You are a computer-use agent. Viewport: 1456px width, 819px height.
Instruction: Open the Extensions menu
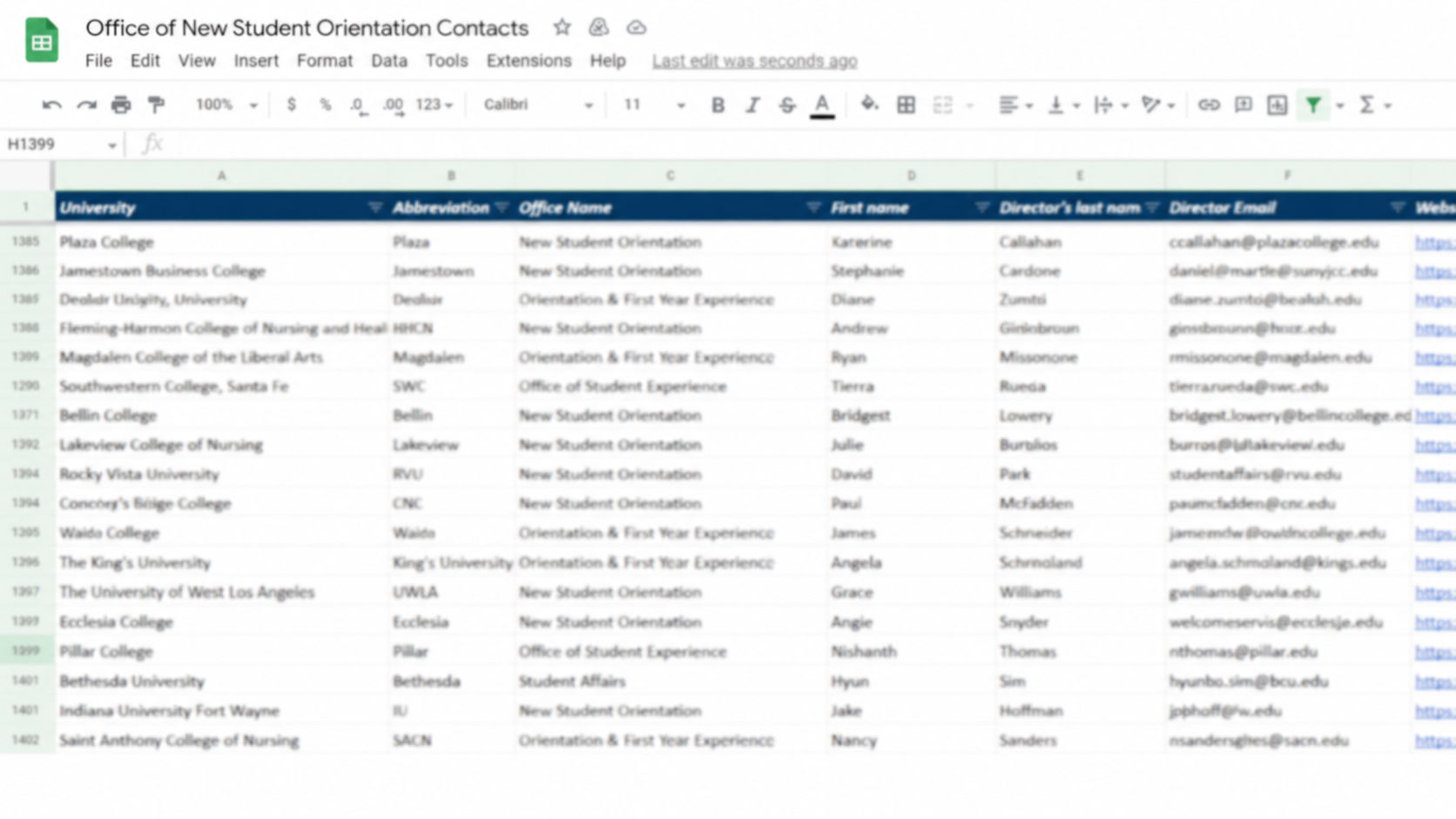pos(529,61)
